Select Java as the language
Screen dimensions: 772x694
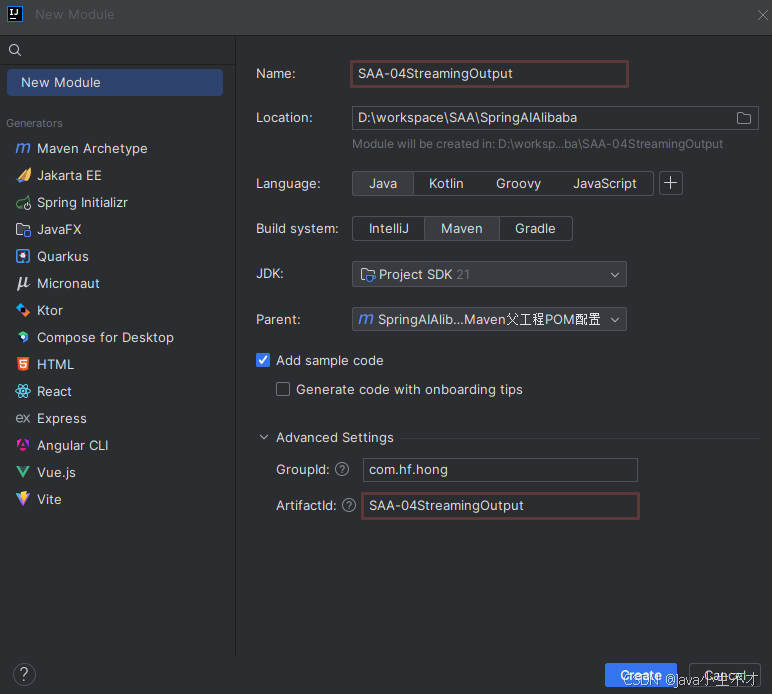click(383, 184)
